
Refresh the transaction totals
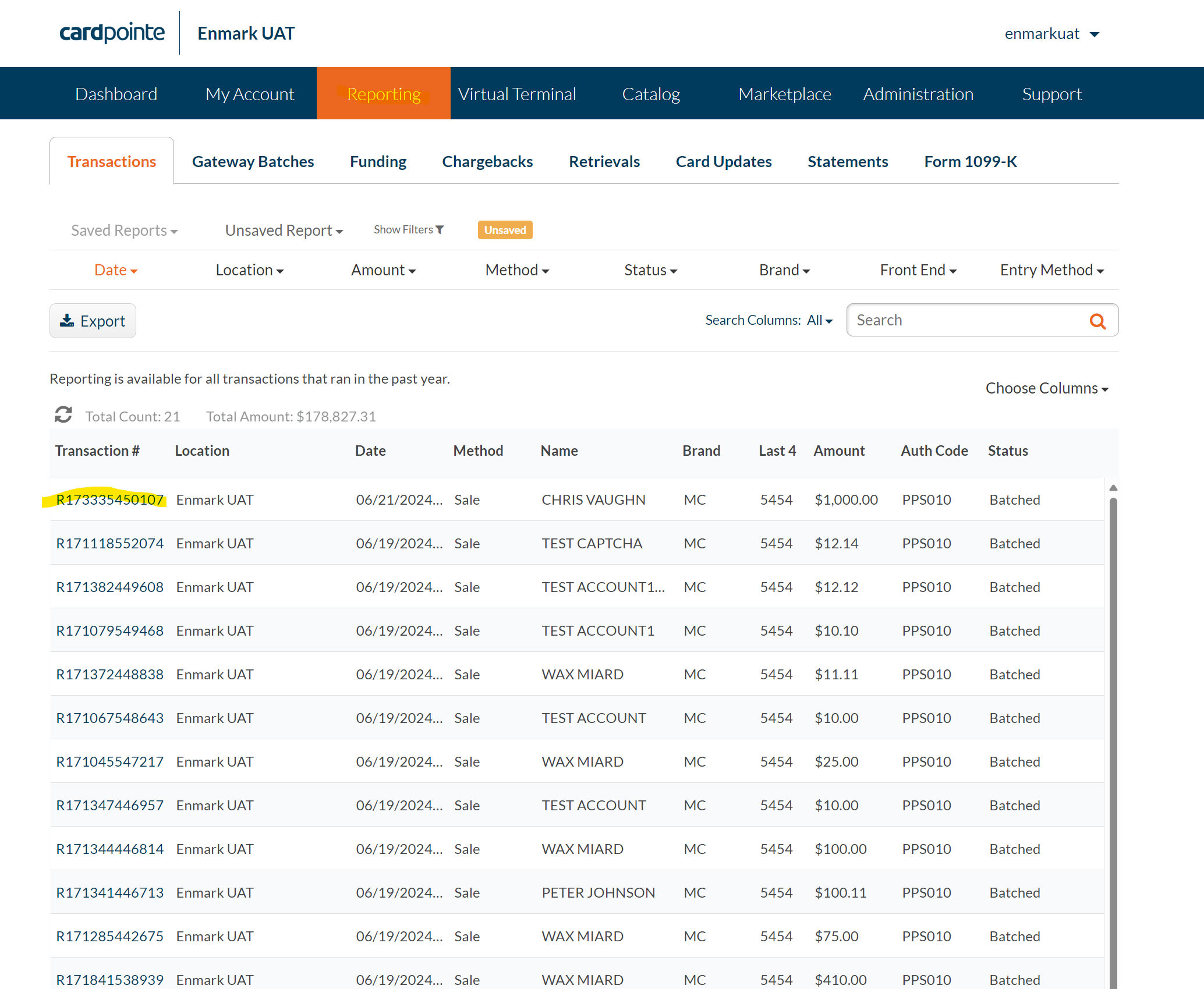(63, 415)
